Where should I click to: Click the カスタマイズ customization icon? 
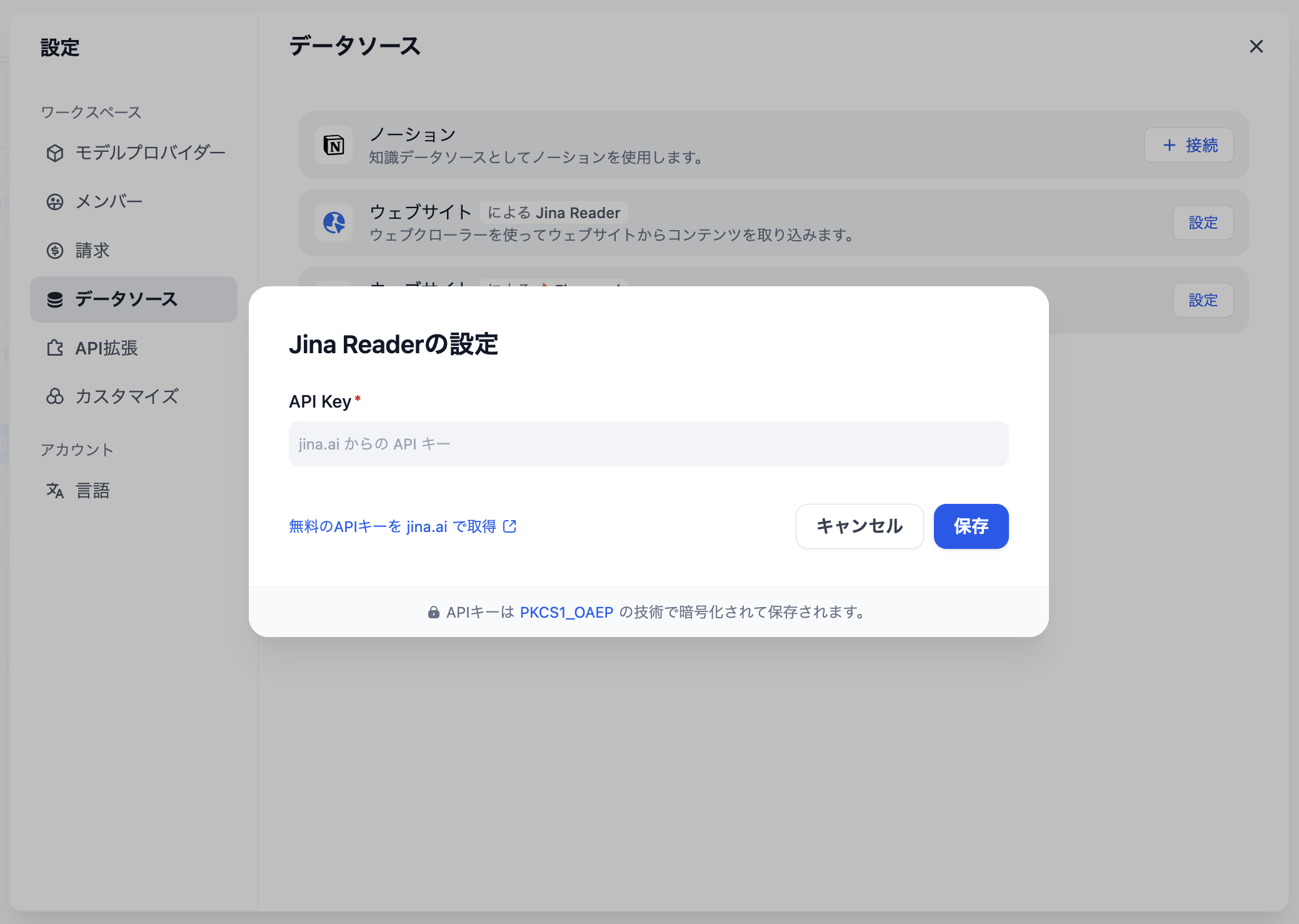point(56,396)
